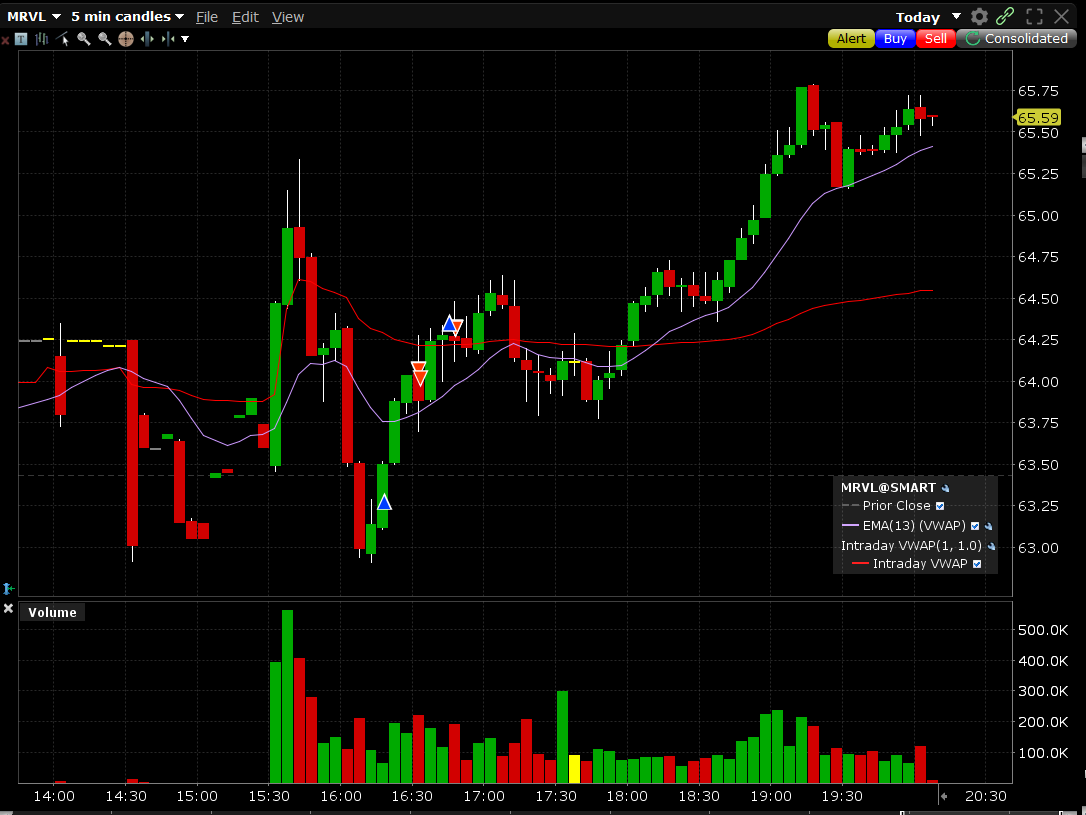This screenshot has width=1086, height=815.
Task: Toggle the Intraday VWAP line checkbox
Action: coord(977,564)
